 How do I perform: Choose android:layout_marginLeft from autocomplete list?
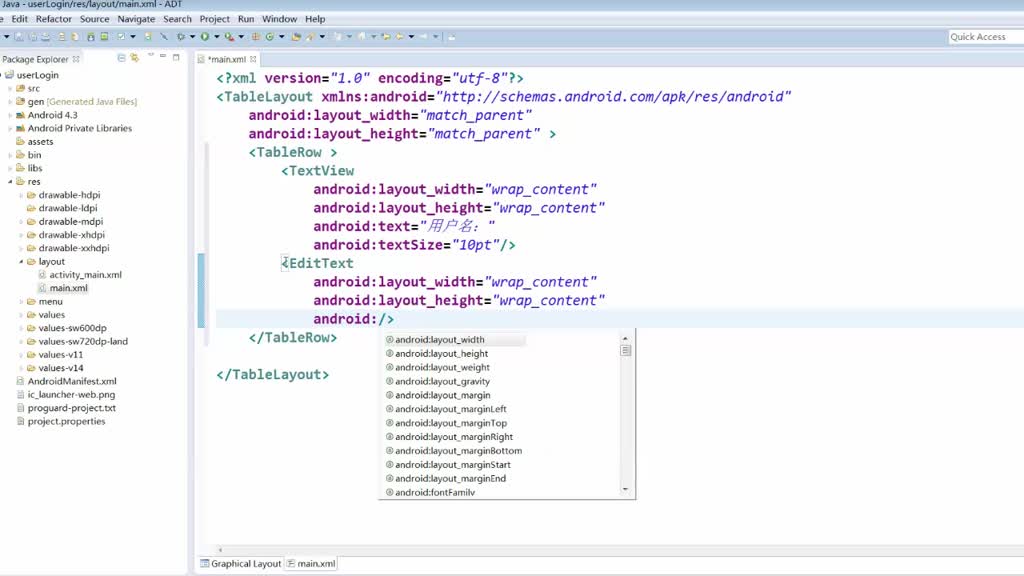point(451,409)
